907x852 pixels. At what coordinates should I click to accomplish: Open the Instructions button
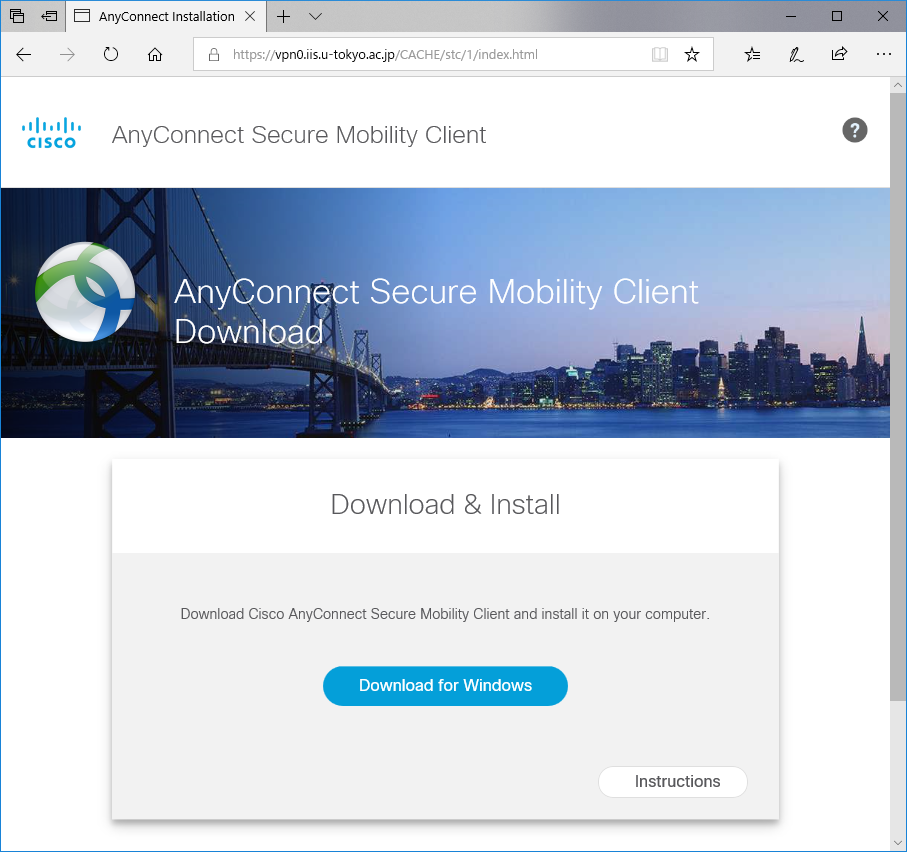(673, 781)
